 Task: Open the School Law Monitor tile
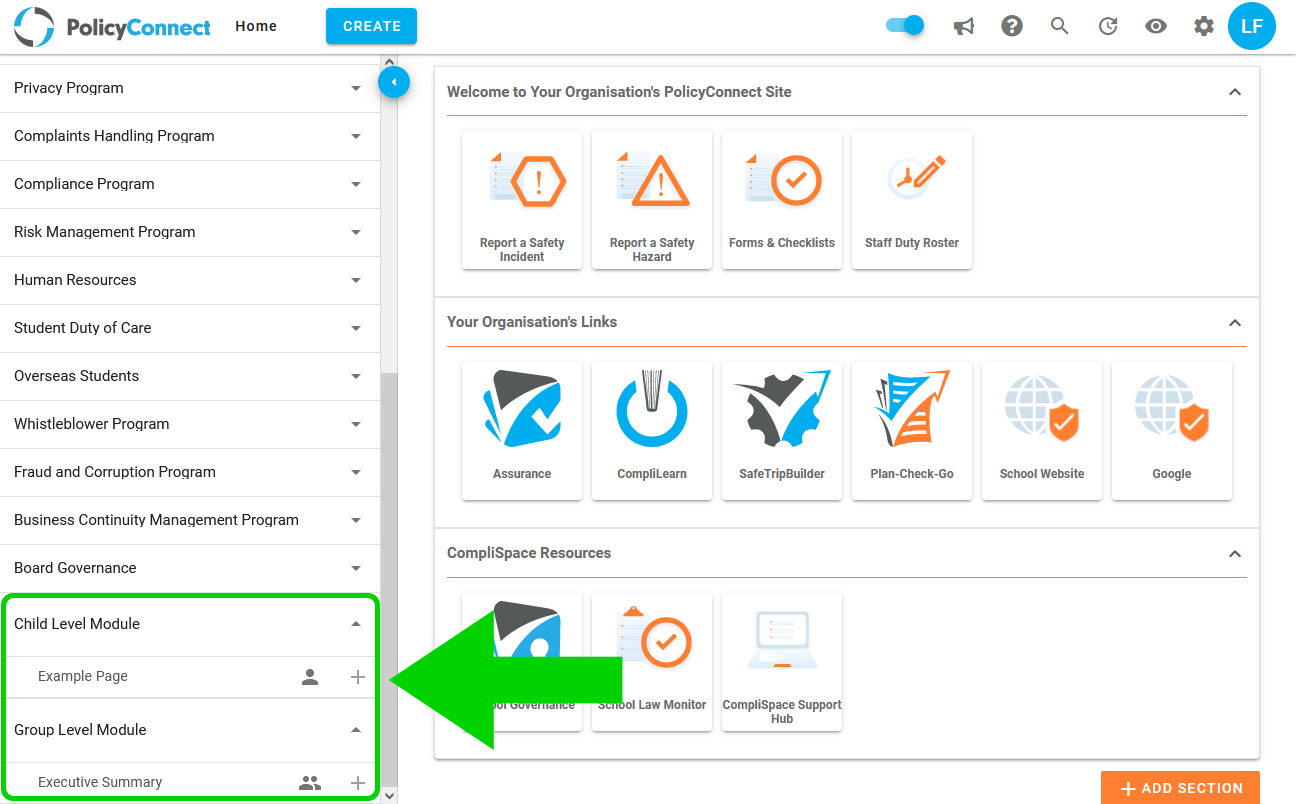pyautogui.click(x=652, y=662)
